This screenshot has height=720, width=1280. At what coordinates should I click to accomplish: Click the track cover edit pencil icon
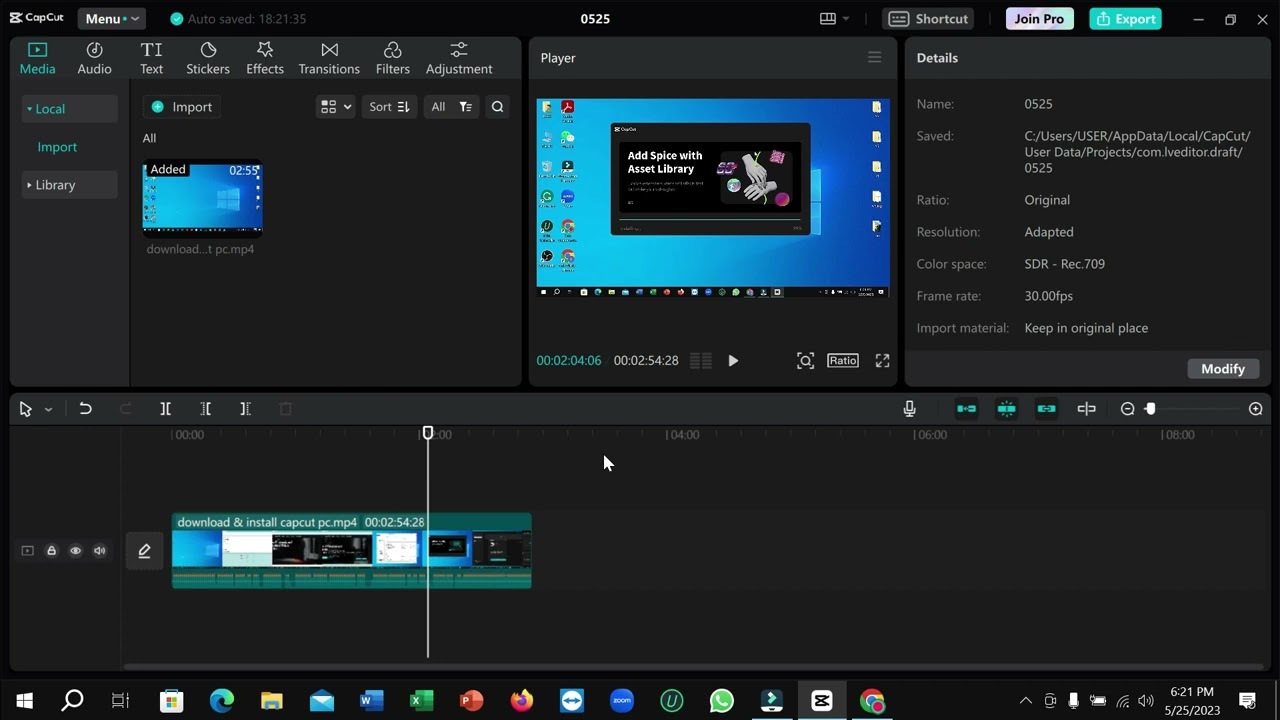(x=144, y=551)
